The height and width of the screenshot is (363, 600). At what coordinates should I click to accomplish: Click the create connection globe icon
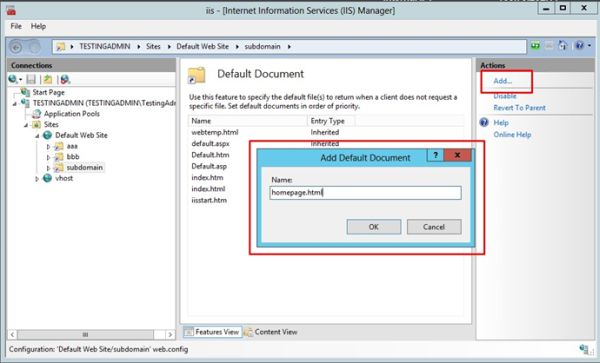13,79
